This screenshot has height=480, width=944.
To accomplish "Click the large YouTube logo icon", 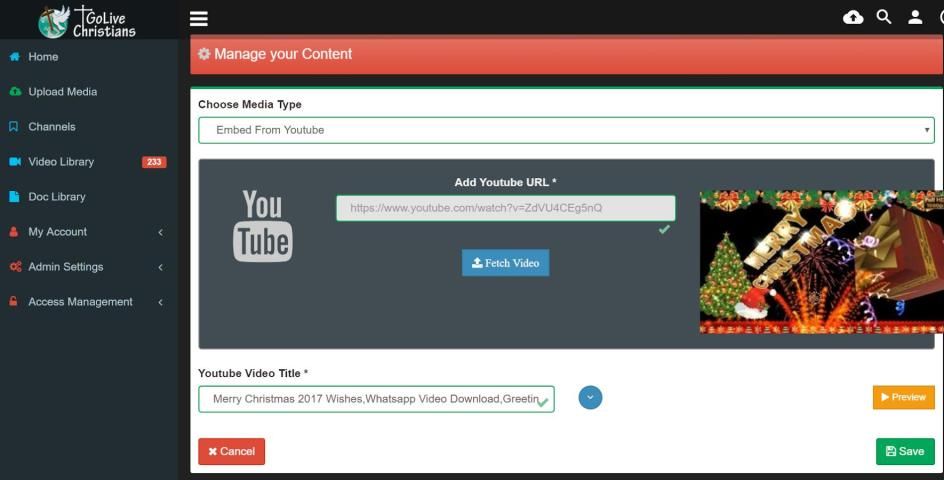I will click(263, 226).
